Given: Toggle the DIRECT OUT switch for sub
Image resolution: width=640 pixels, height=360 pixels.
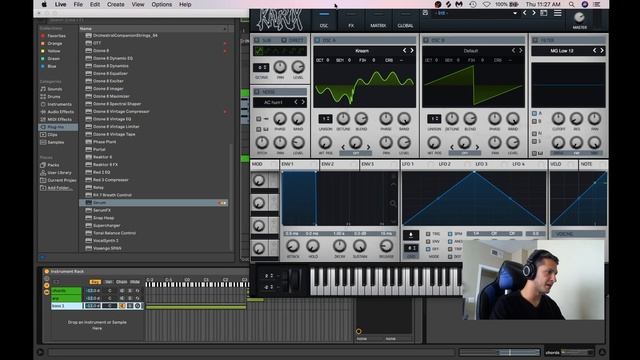Looking at the screenshot, I should [x=284, y=40].
